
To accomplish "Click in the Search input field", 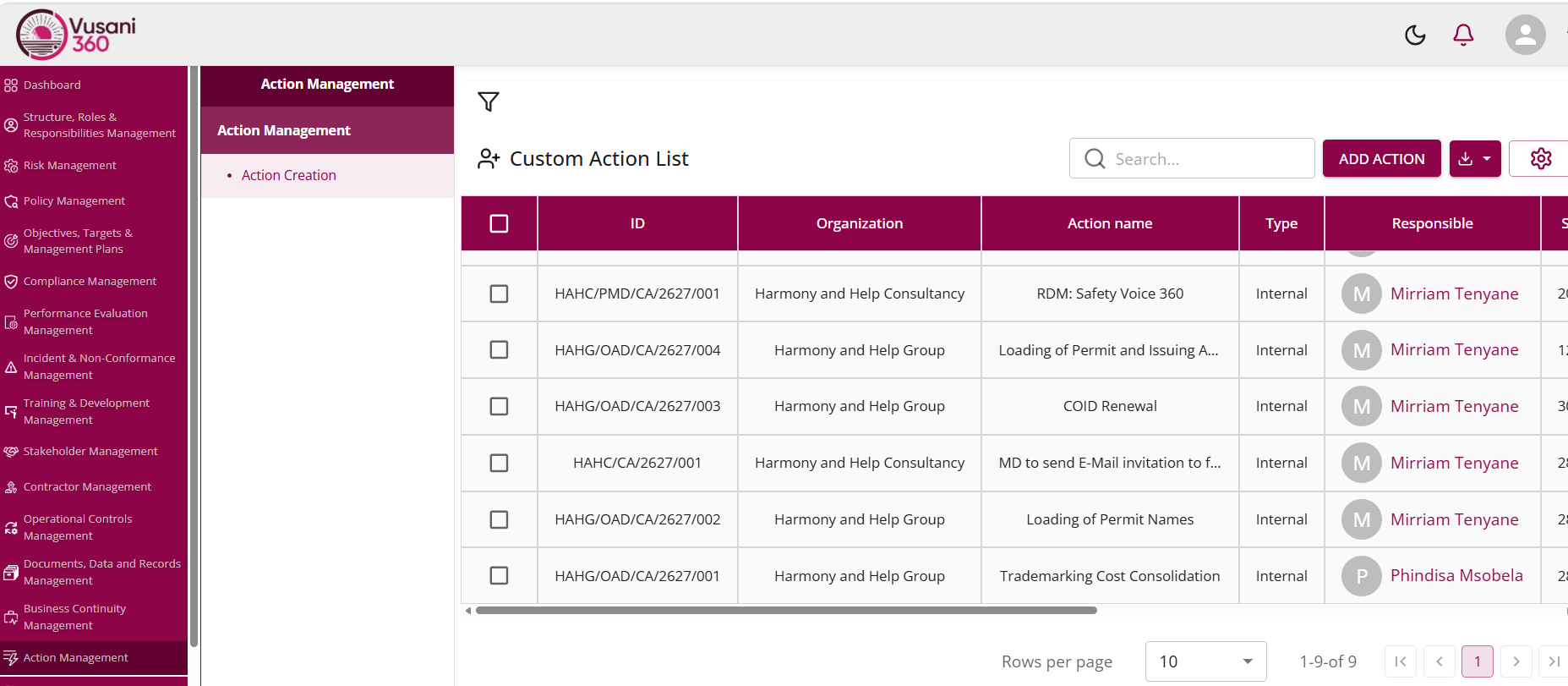I will point(1192,158).
